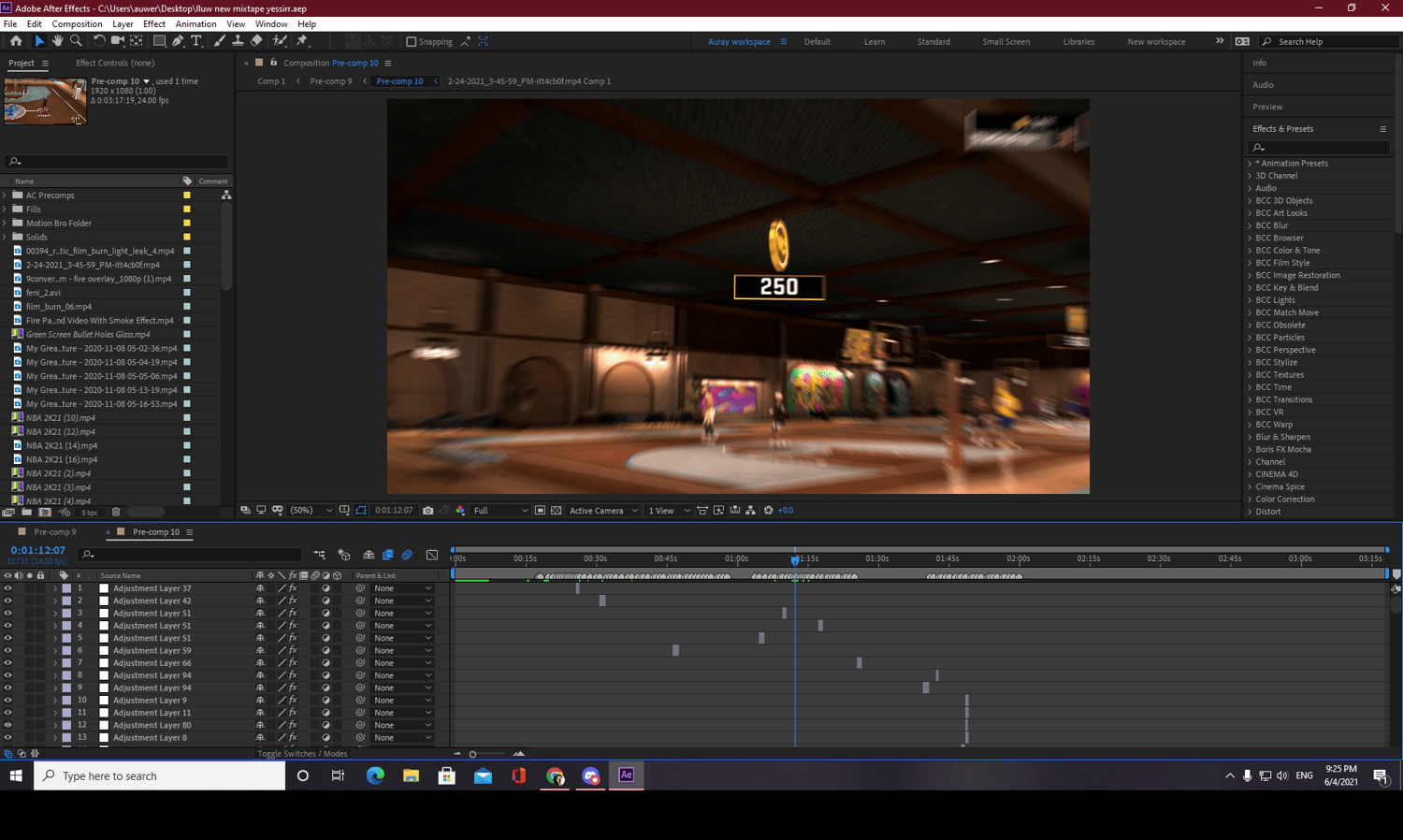
Task: Hide Adjustment Layer 37 with eye icon
Action: pyautogui.click(x=7, y=588)
